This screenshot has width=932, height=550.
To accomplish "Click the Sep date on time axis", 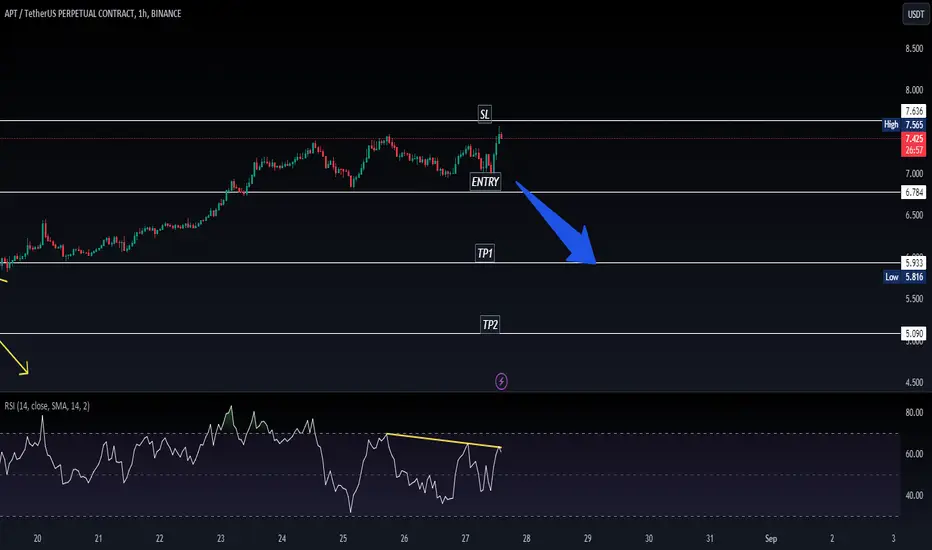I will (x=770, y=539).
